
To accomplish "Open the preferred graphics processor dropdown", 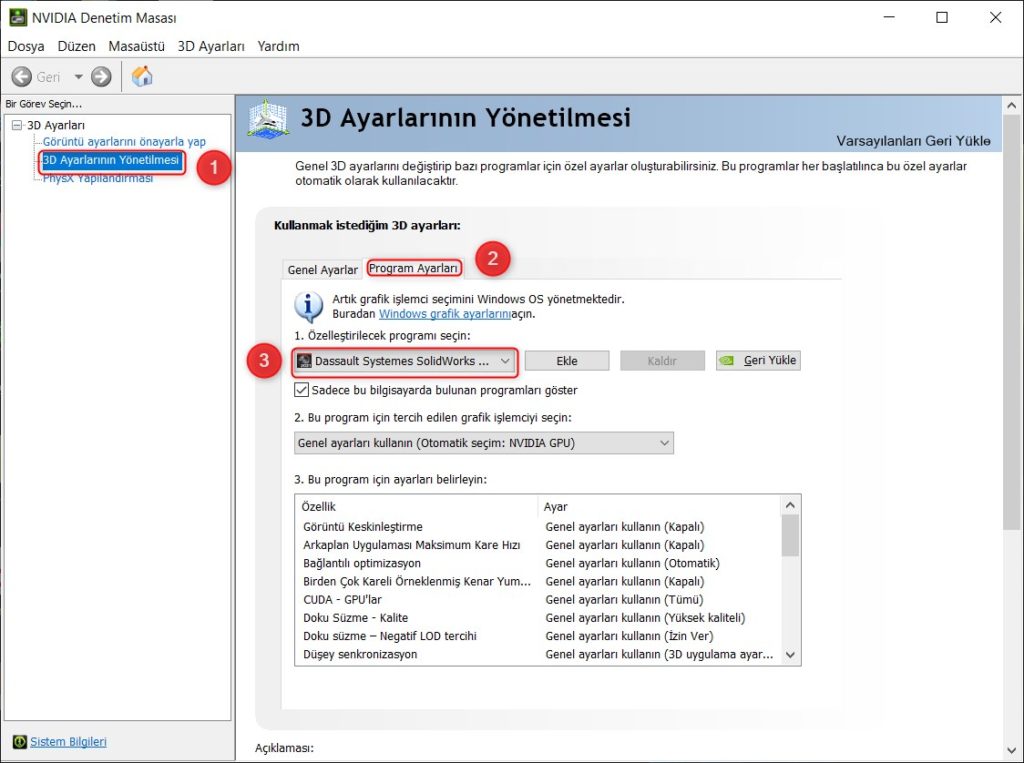I will (x=483, y=443).
